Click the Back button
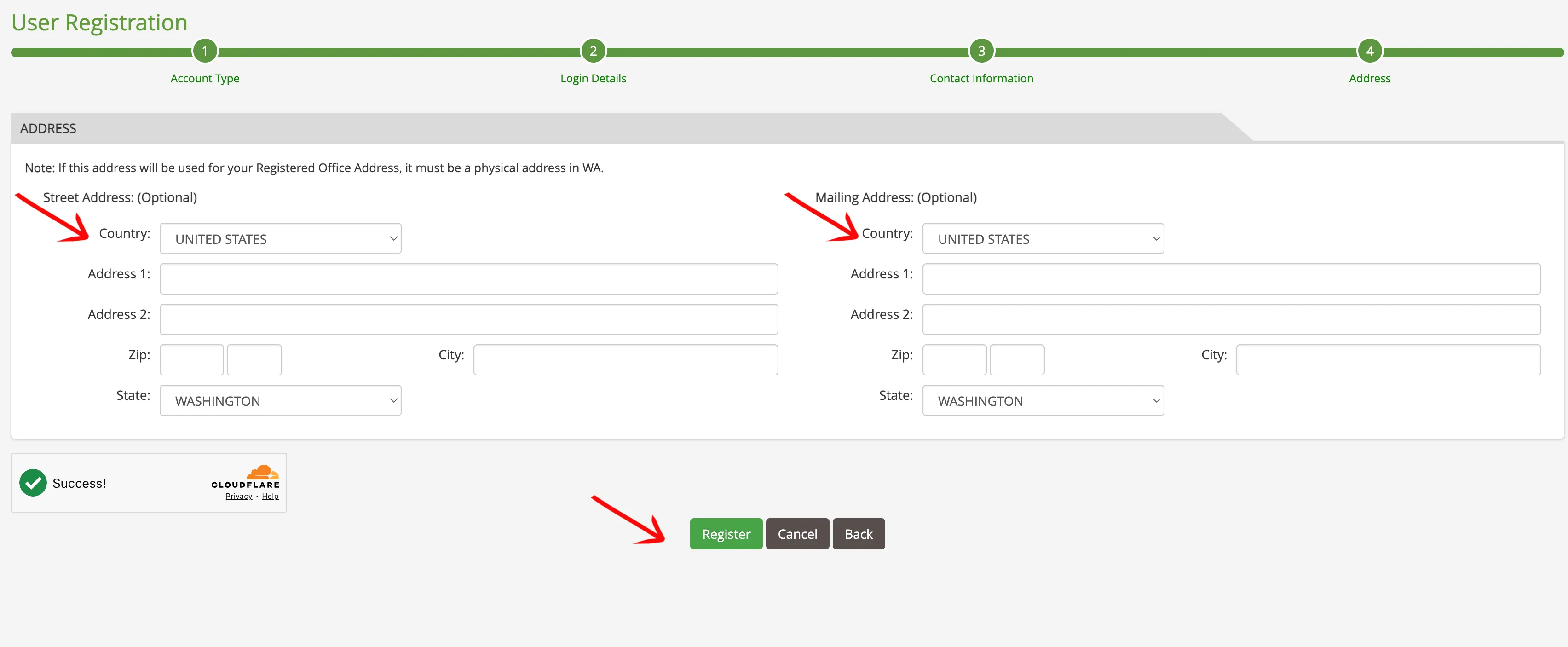Screen dimensions: 1568x647 pos(858,534)
